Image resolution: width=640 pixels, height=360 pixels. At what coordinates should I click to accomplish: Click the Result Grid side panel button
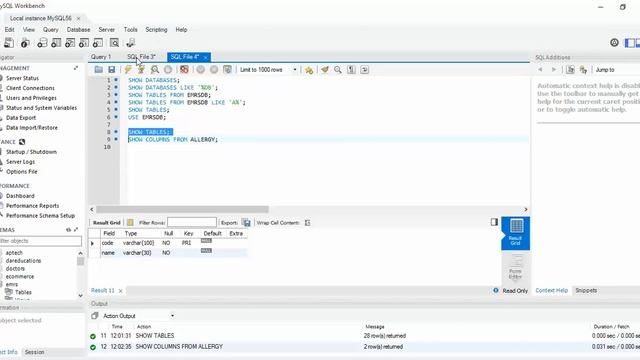coord(516,233)
